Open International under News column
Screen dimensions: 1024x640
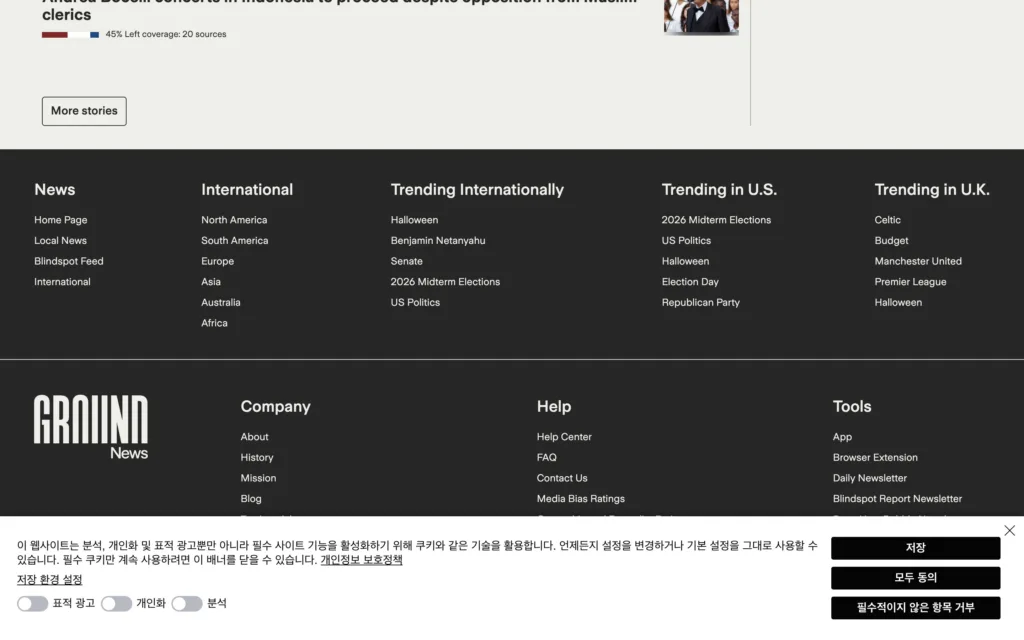[x=62, y=281]
